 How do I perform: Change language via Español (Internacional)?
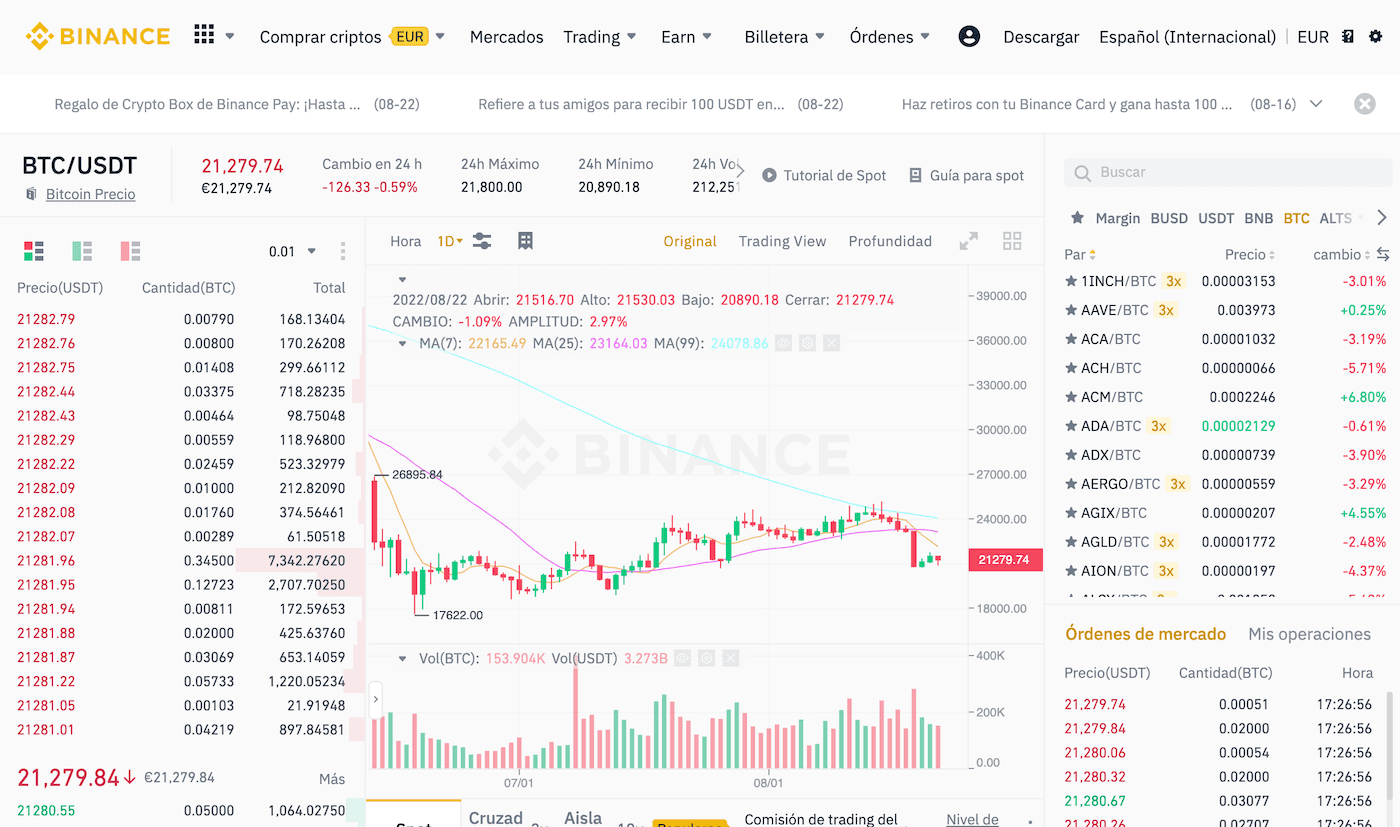pos(1187,37)
